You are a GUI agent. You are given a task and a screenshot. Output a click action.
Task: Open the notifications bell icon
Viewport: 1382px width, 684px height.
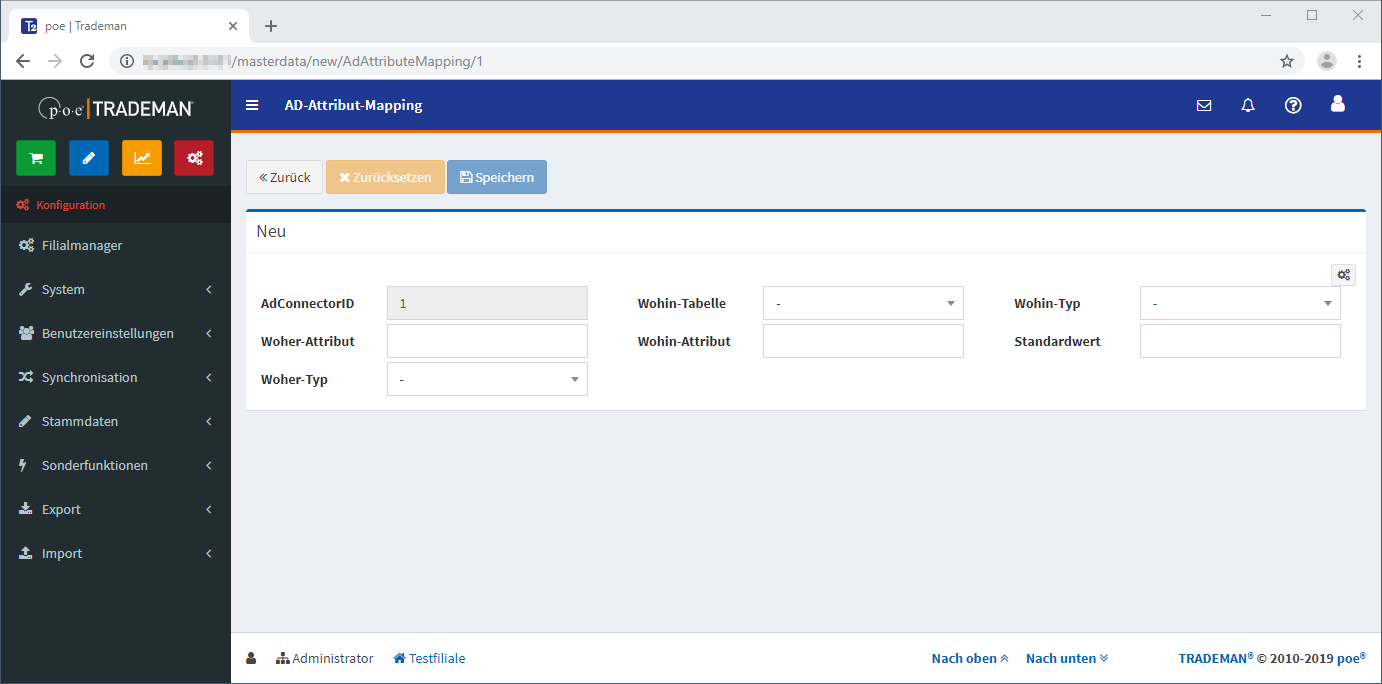[1248, 105]
